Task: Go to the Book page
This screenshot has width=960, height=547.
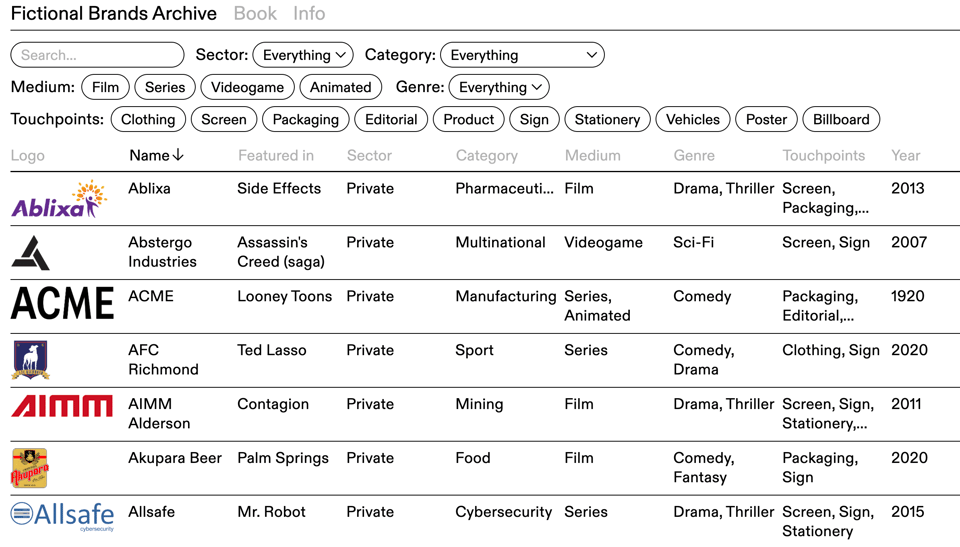Action: (x=255, y=14)
